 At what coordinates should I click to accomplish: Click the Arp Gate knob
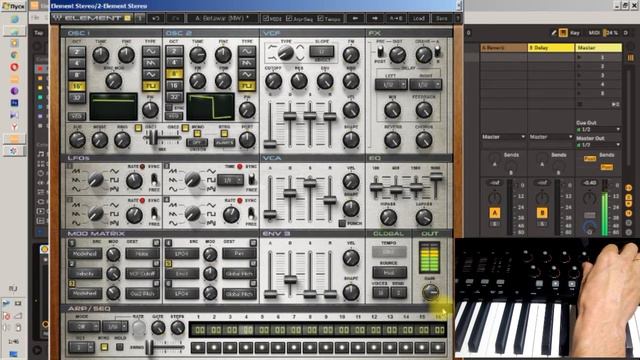point(158,327)
